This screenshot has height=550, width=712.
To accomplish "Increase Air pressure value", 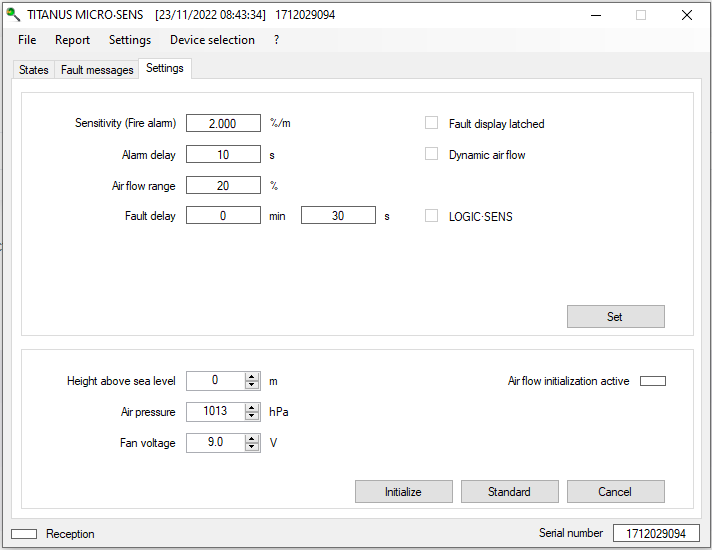I will 252,407.
